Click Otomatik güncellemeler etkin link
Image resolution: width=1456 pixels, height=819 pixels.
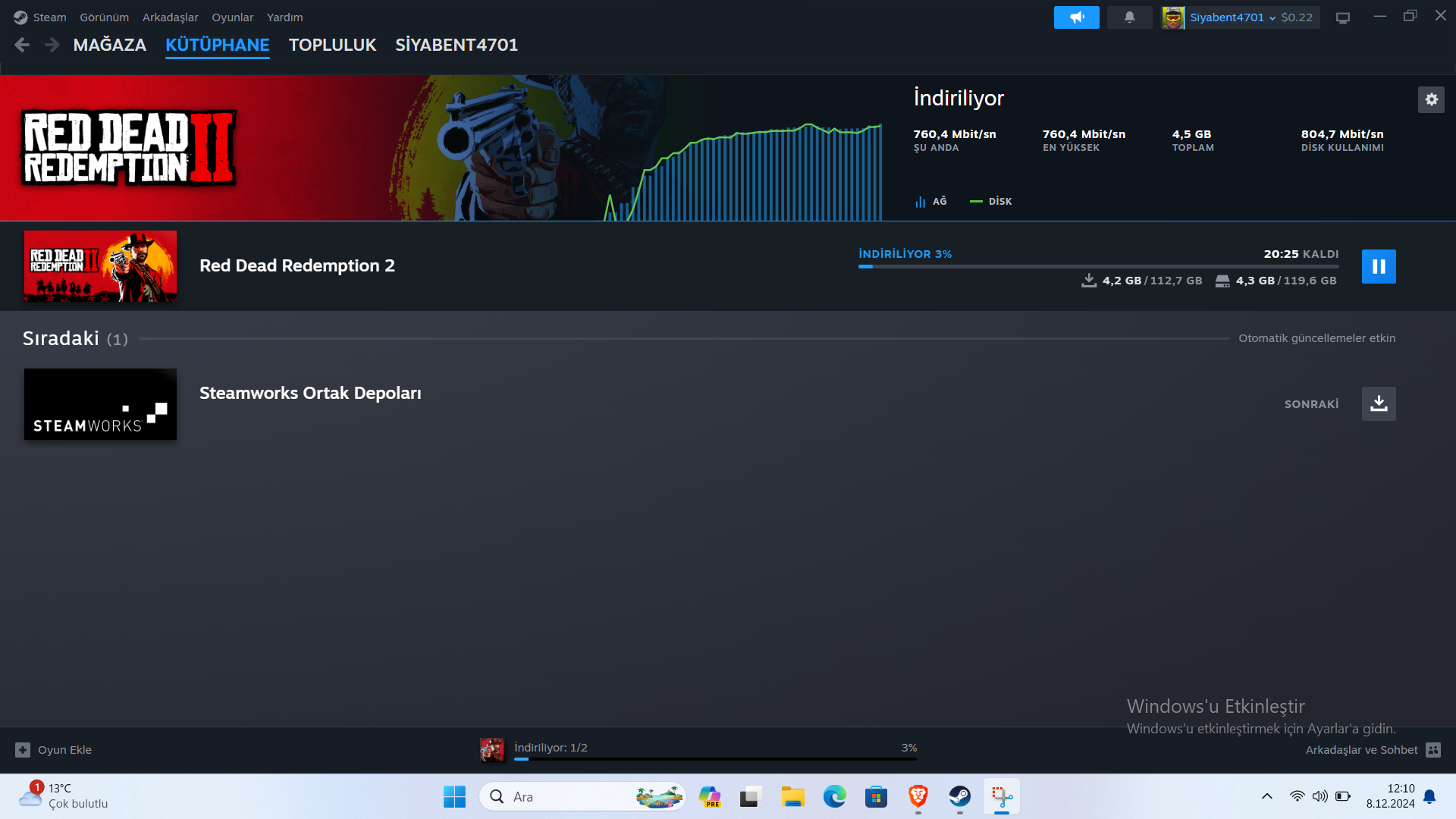(x=1316, y=338)
